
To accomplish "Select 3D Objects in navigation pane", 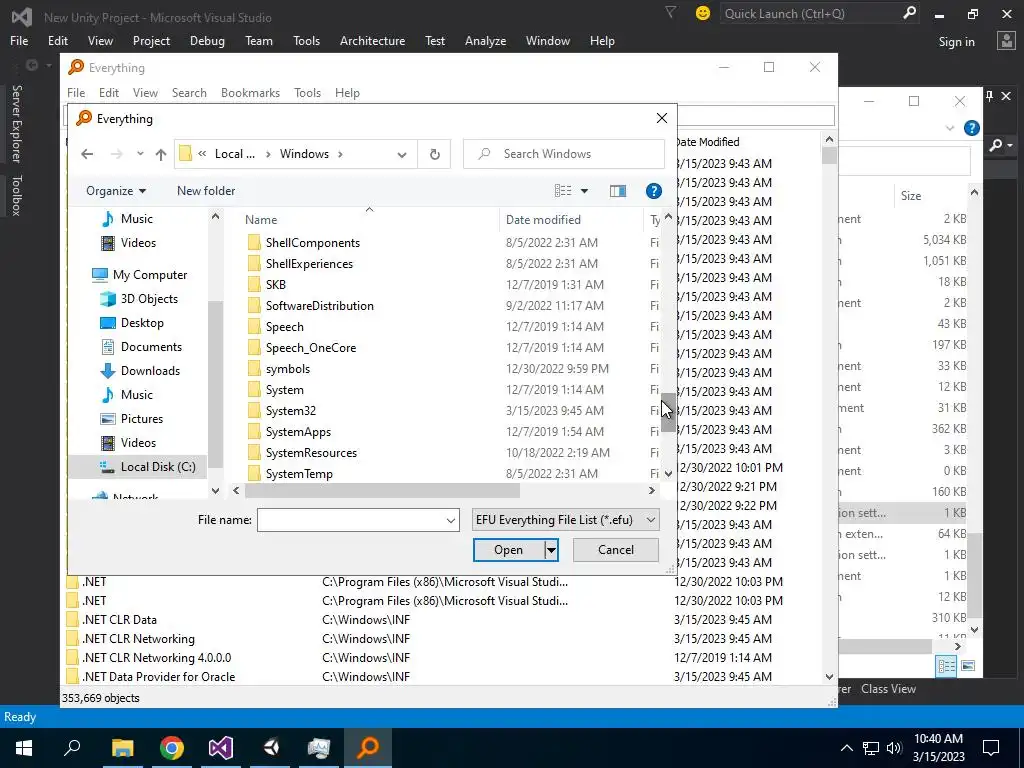I will [149, 299].
